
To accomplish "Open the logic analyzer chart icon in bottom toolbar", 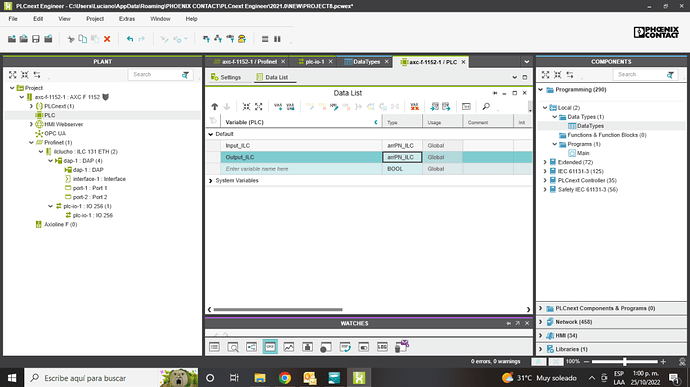I will click(289, 347).
